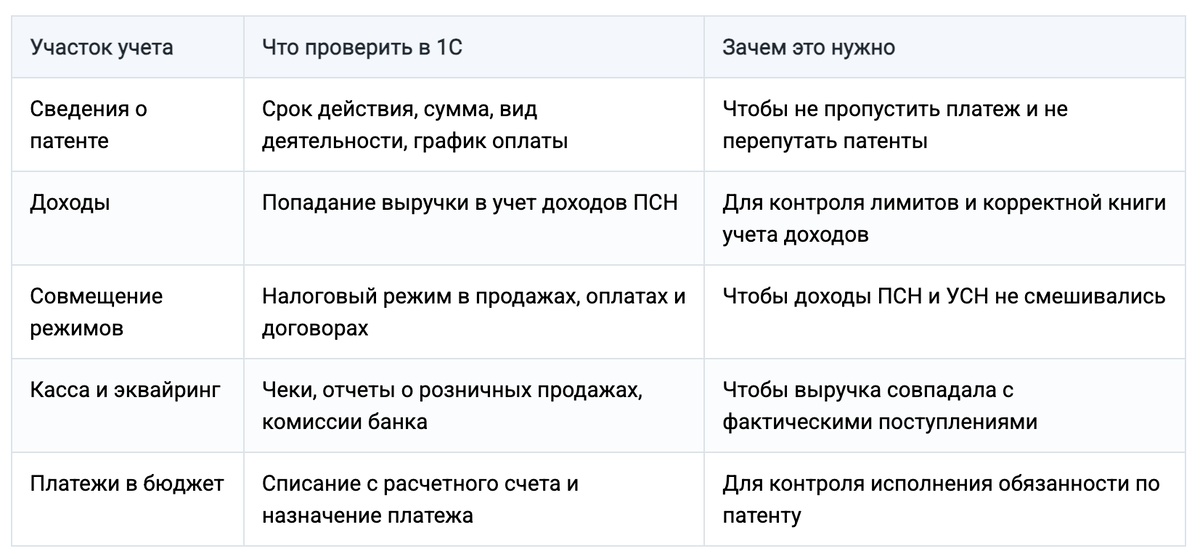Click 'Налоговый режим в продажах' cell
Image resolution: width=1200 pixels, height=559 pixels.
(474, 312)
